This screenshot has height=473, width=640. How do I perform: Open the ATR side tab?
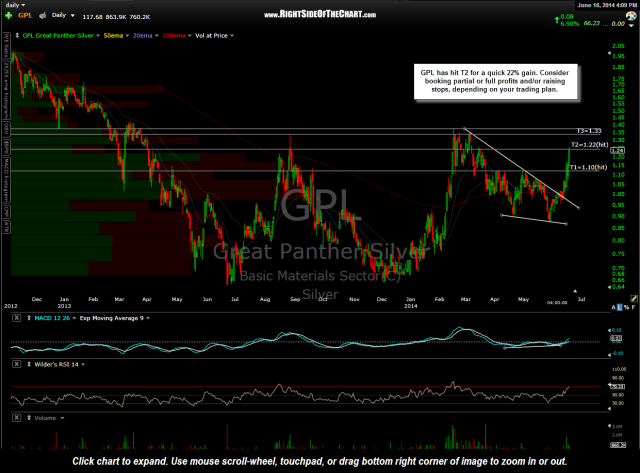tap(6, 227)
